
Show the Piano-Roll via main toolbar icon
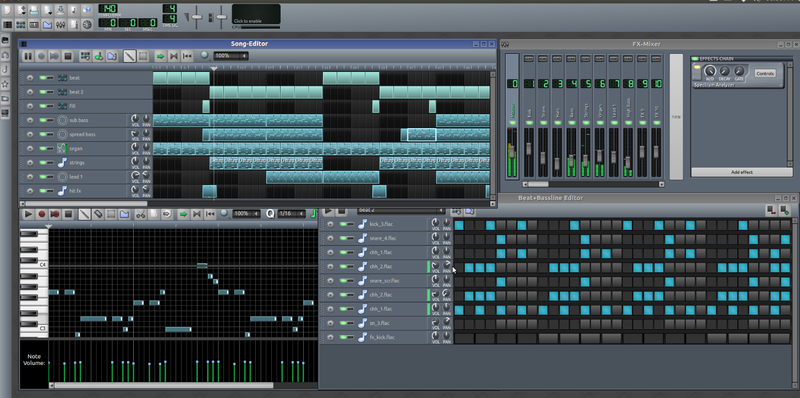tap(34, 24)
